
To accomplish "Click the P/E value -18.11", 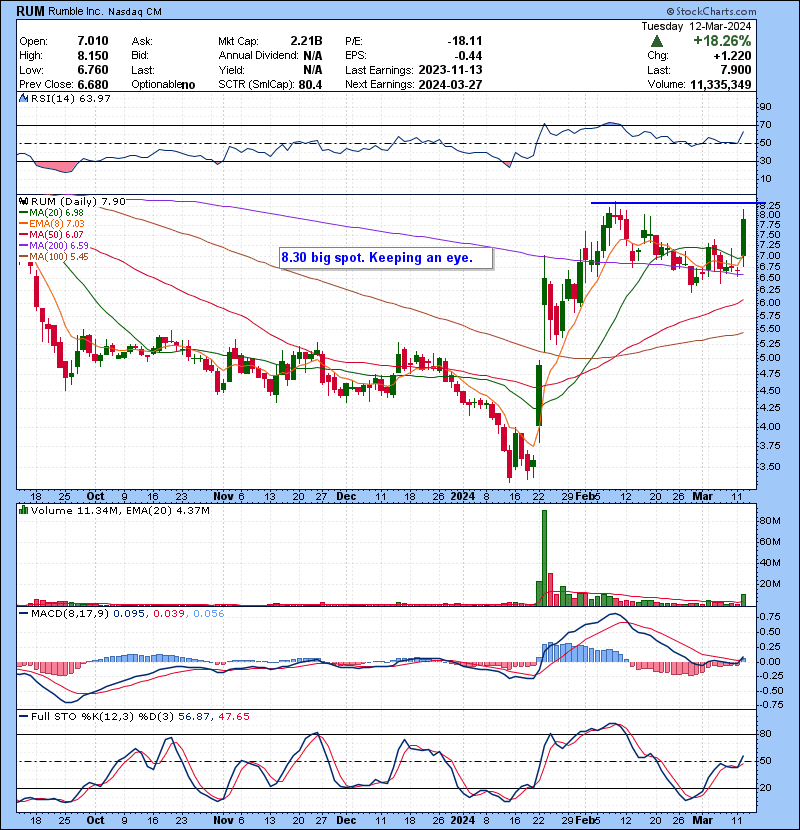I will (465, 41).
